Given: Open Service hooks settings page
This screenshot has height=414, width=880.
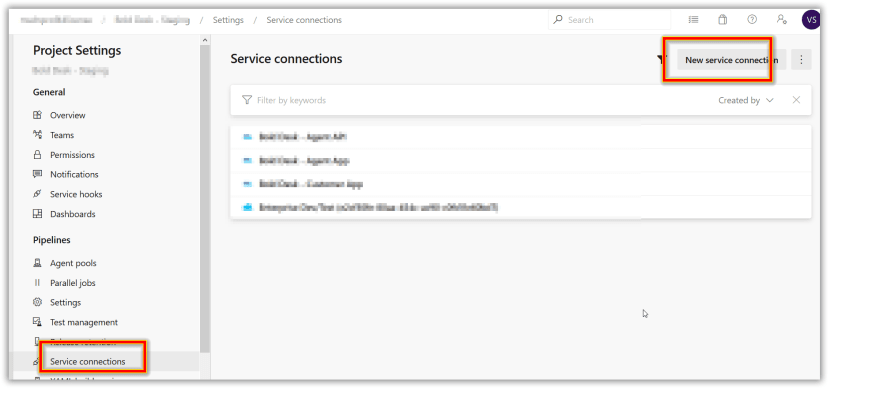Looking at the screenshot, I should pyautogui.click(x=76, y=194).
